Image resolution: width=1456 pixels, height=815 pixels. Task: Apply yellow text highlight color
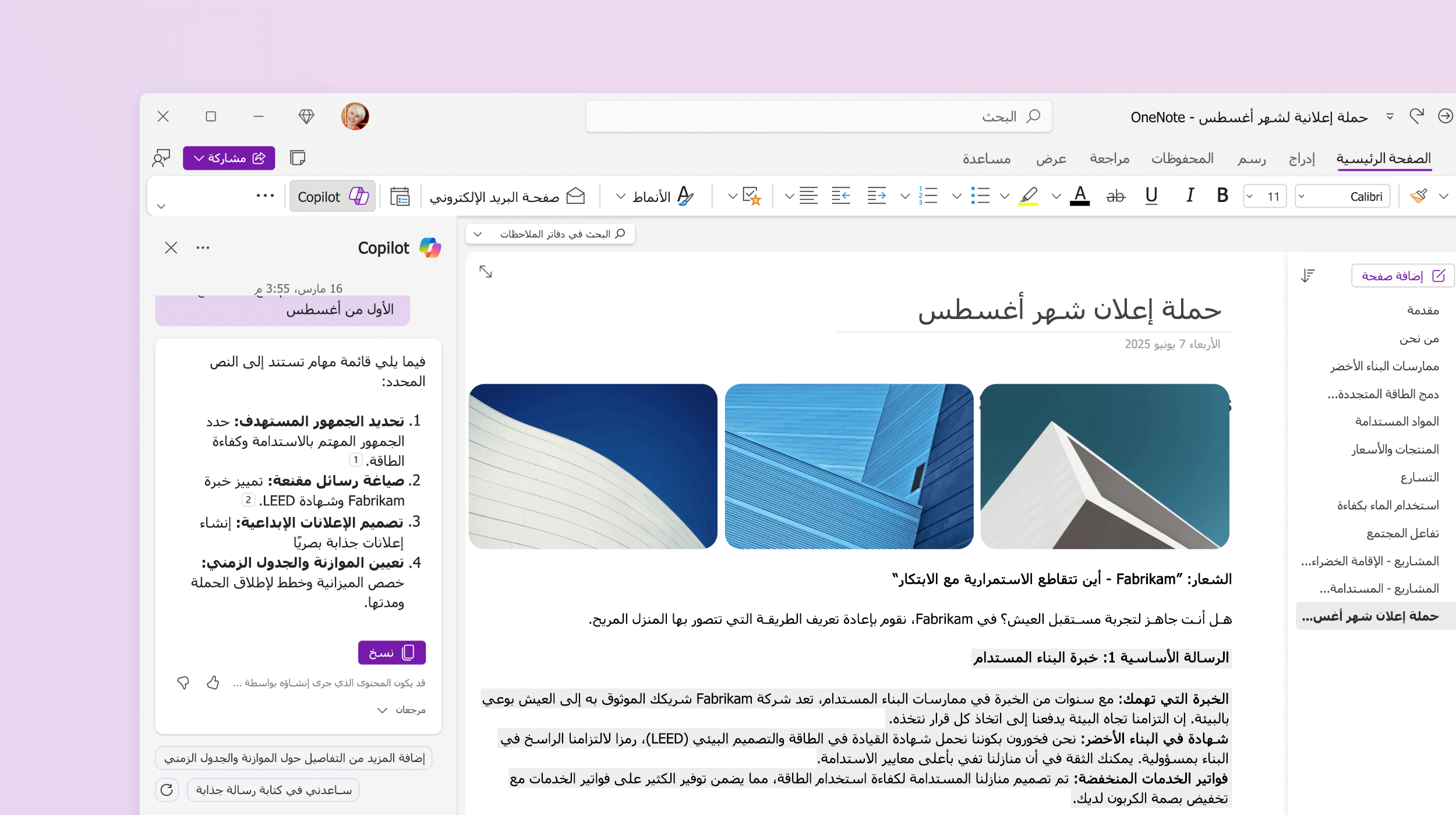(1029, 196)
